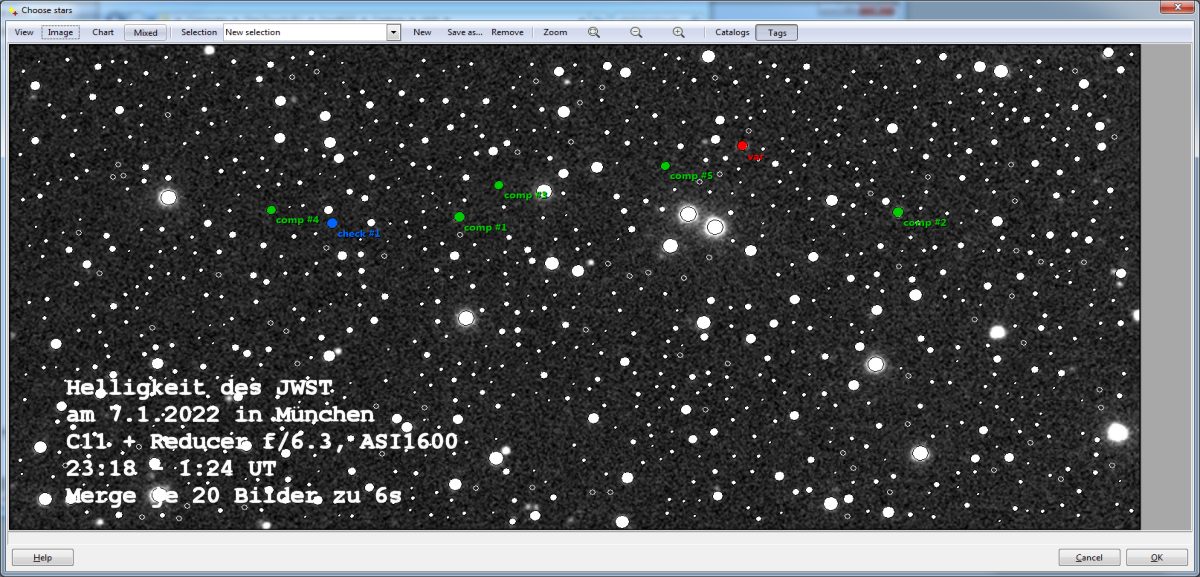
Task: Toggle the Tags display button
Action: click(x=777, y=32)
